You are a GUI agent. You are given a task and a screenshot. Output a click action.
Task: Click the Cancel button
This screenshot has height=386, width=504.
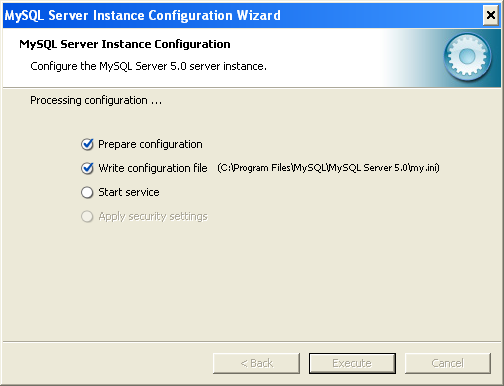click(x=448, y=363)
